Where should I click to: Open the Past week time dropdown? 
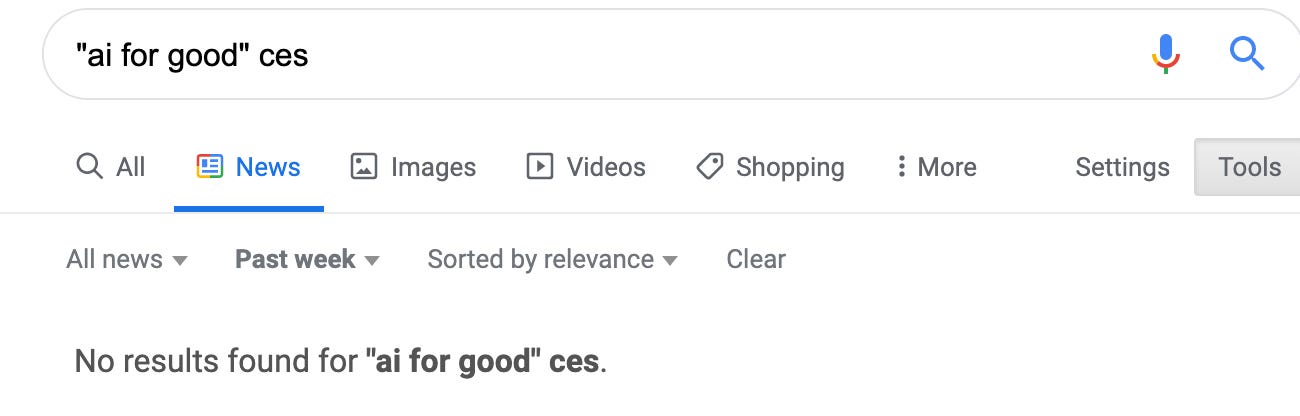307,260
